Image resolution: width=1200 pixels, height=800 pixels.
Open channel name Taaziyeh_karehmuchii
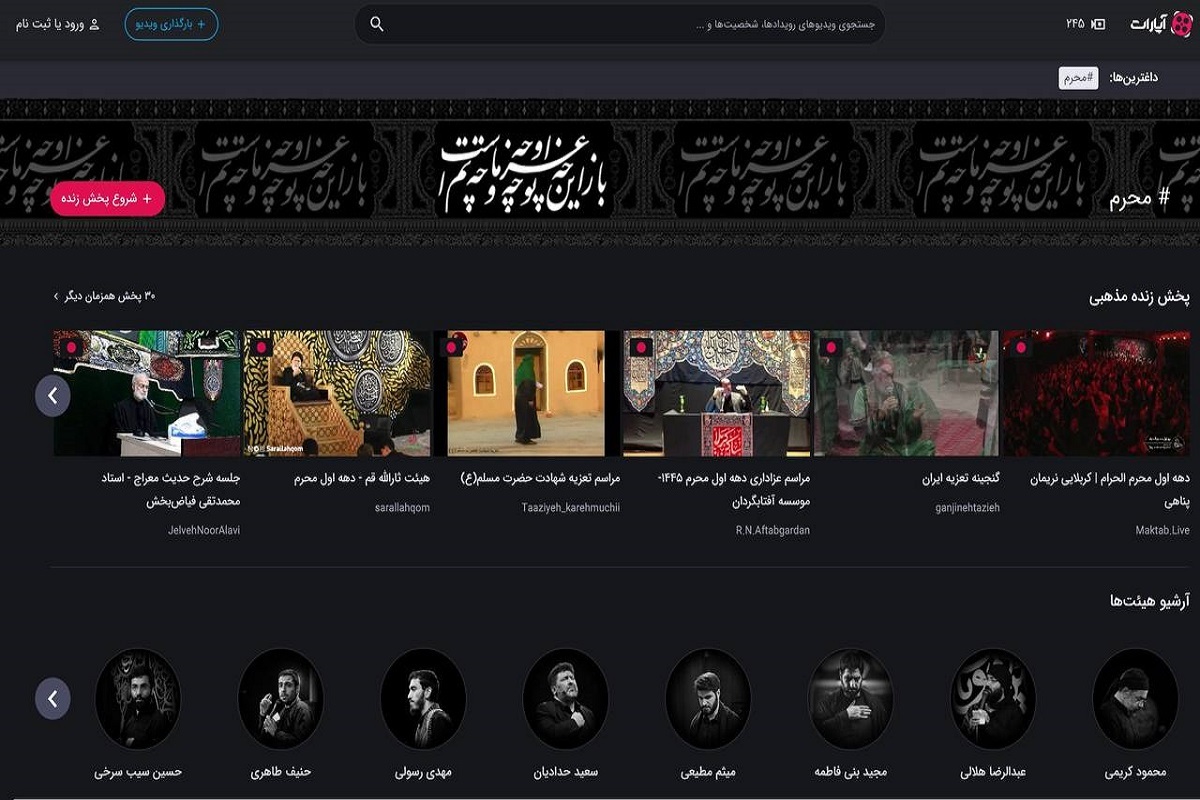pos(571,508)
